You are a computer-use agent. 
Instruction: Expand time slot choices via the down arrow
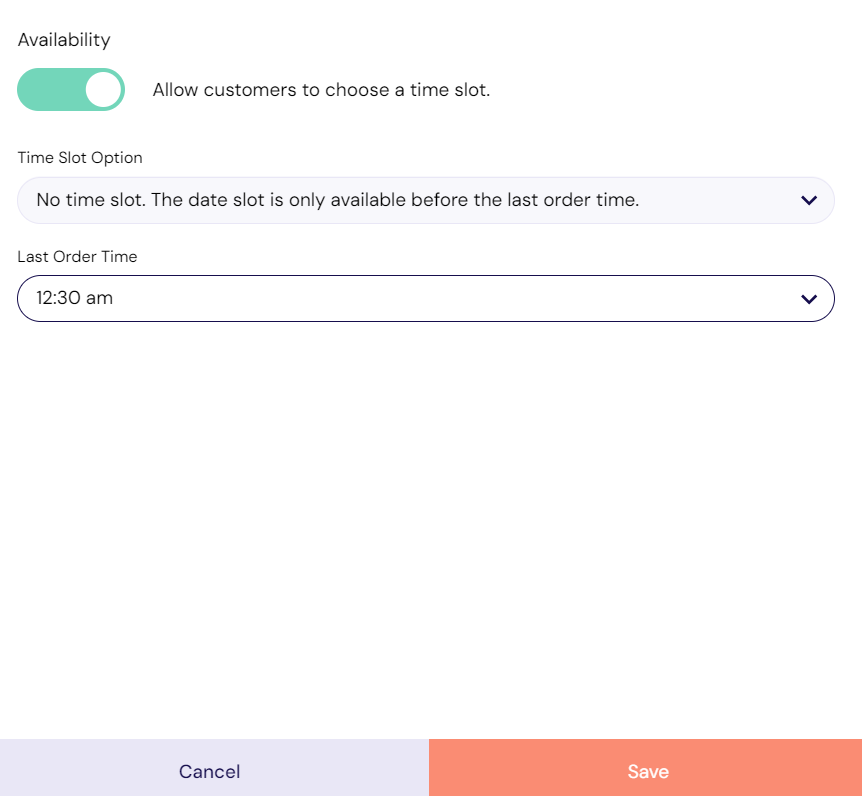[809, 200]
